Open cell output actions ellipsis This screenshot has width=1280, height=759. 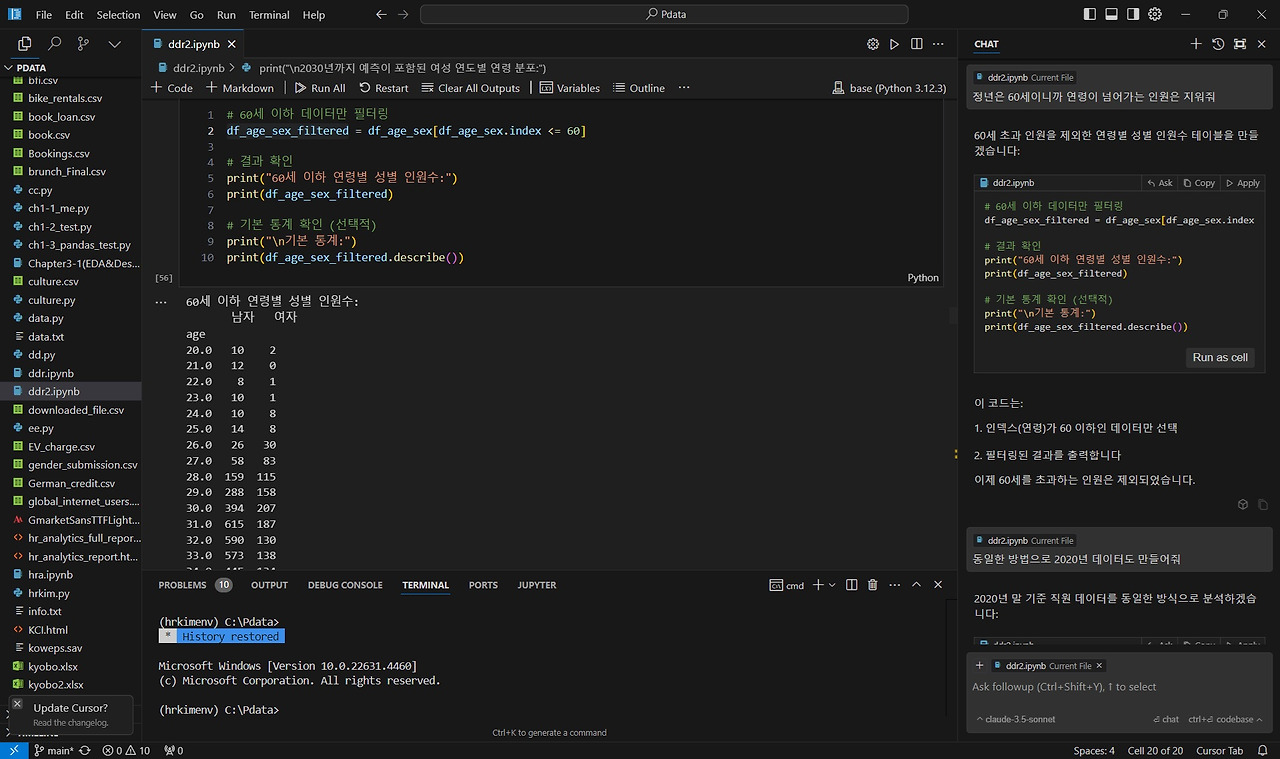pyautogui.click(x=161, y=301)
